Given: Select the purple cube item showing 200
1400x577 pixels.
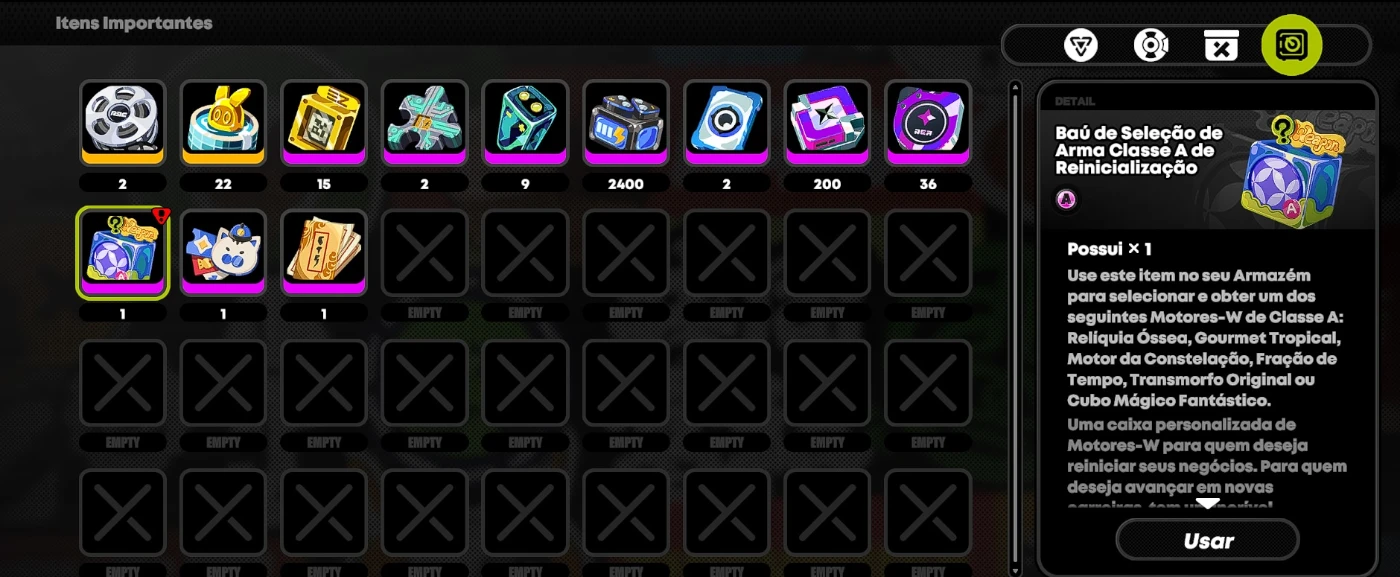Looking at the screenshot, I should pyautogui.click(x=828, y=123).
